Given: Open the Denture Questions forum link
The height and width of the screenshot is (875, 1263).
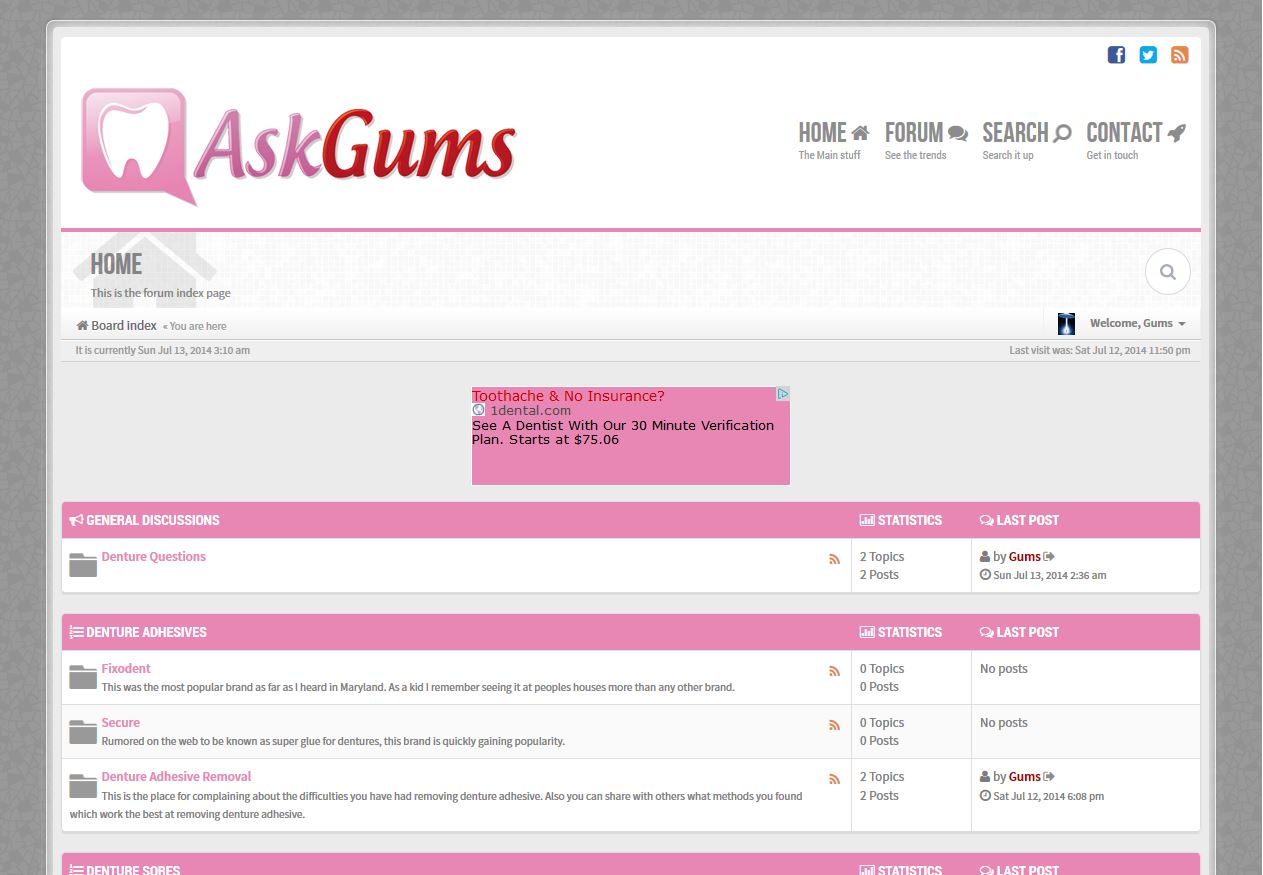Looking at the screenshot, I should (153, 557).
